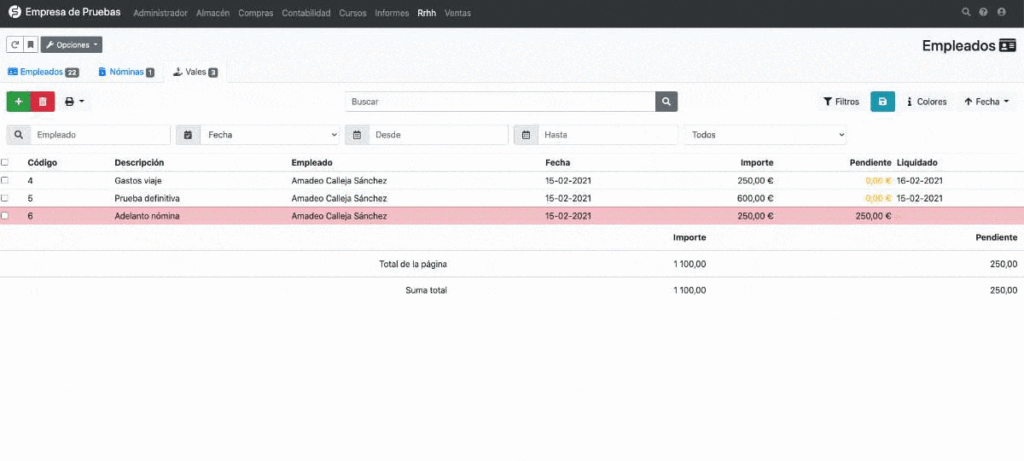Tick the checkbox for row code 4
This screenshot has height=461, width=1024.
pyautogui.click(x=5, y=180)
